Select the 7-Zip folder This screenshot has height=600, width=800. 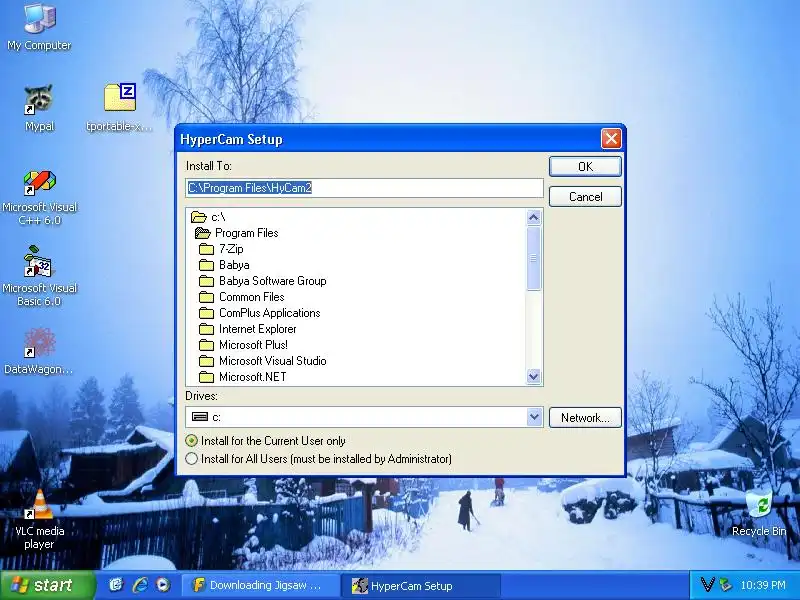click(x=221, y=249)
